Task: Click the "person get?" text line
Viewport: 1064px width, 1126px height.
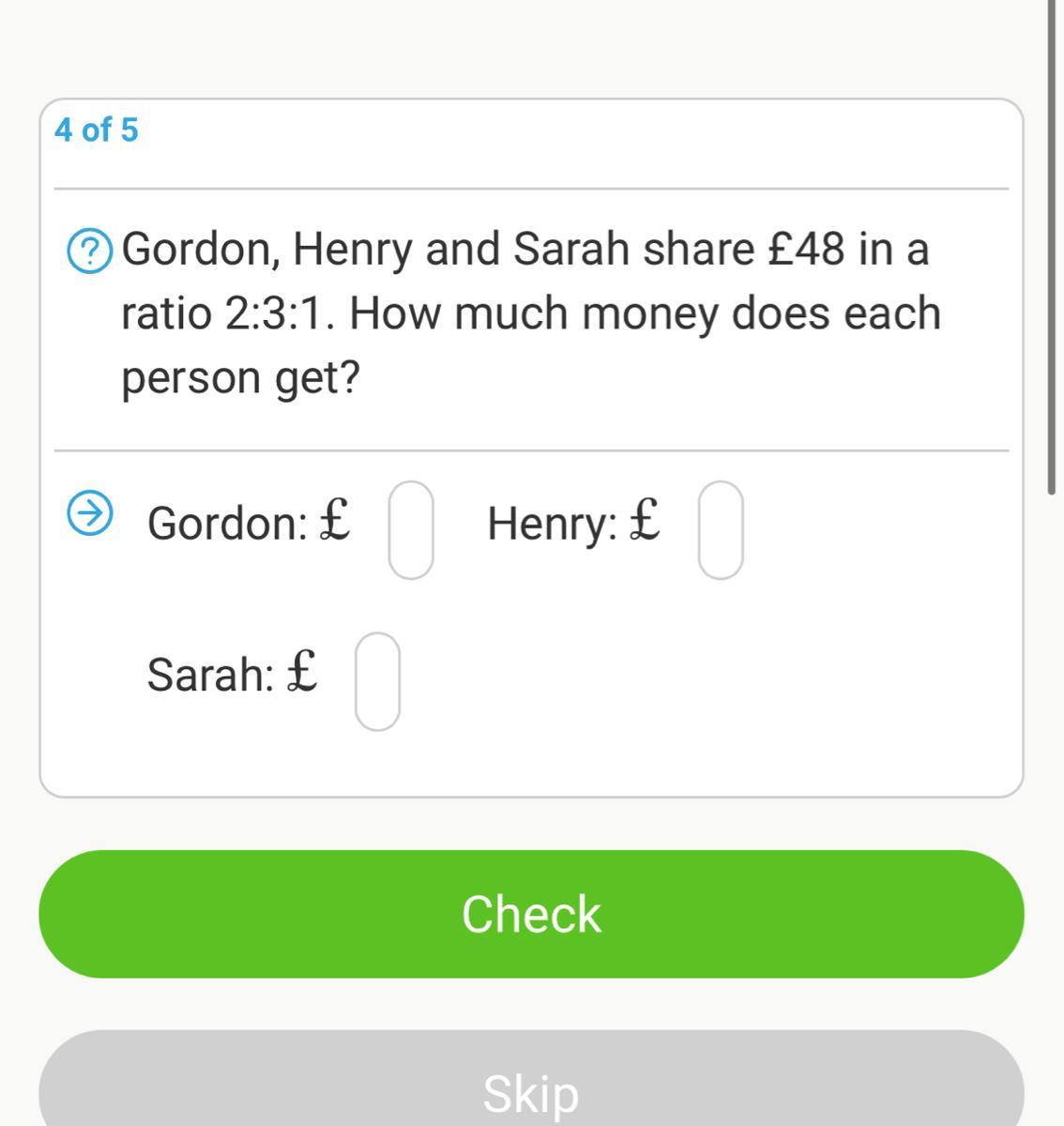Action: pyautogui.click(x=241, y=379)
